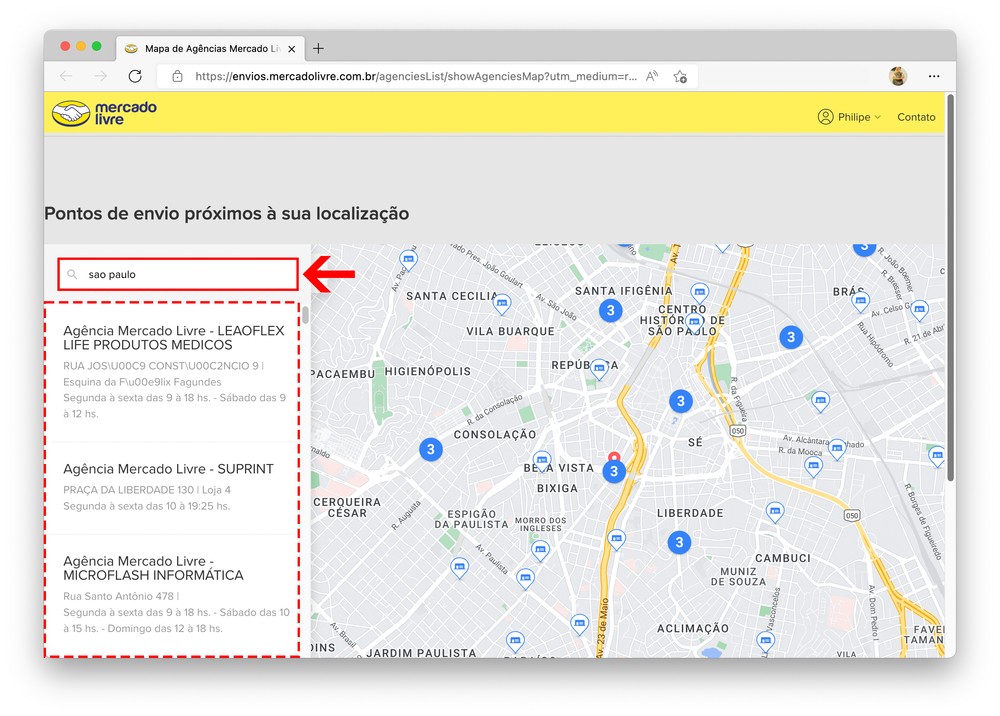The height and width of the screenshot is (716, 1000).
Task: Click the red location pin on map
Action: coord(614,460)
